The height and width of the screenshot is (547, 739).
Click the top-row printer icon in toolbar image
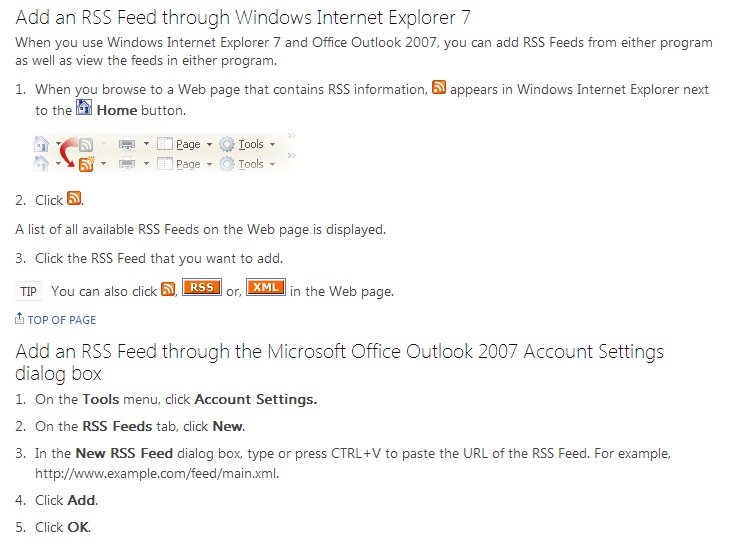pyautogui.click(x=127, y=144)
